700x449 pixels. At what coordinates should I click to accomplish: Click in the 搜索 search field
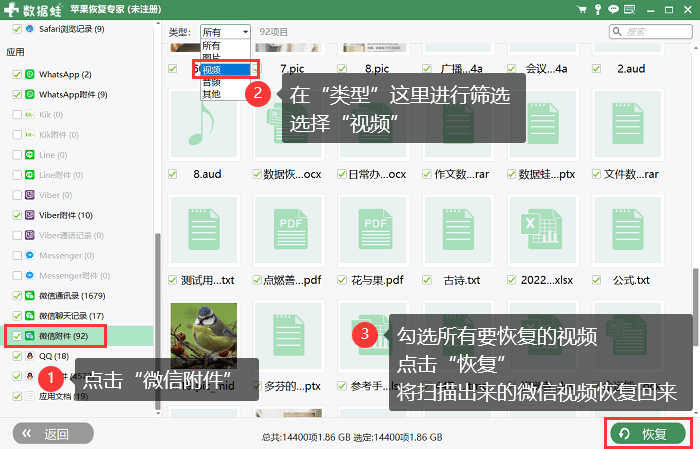tap(650, 32)
